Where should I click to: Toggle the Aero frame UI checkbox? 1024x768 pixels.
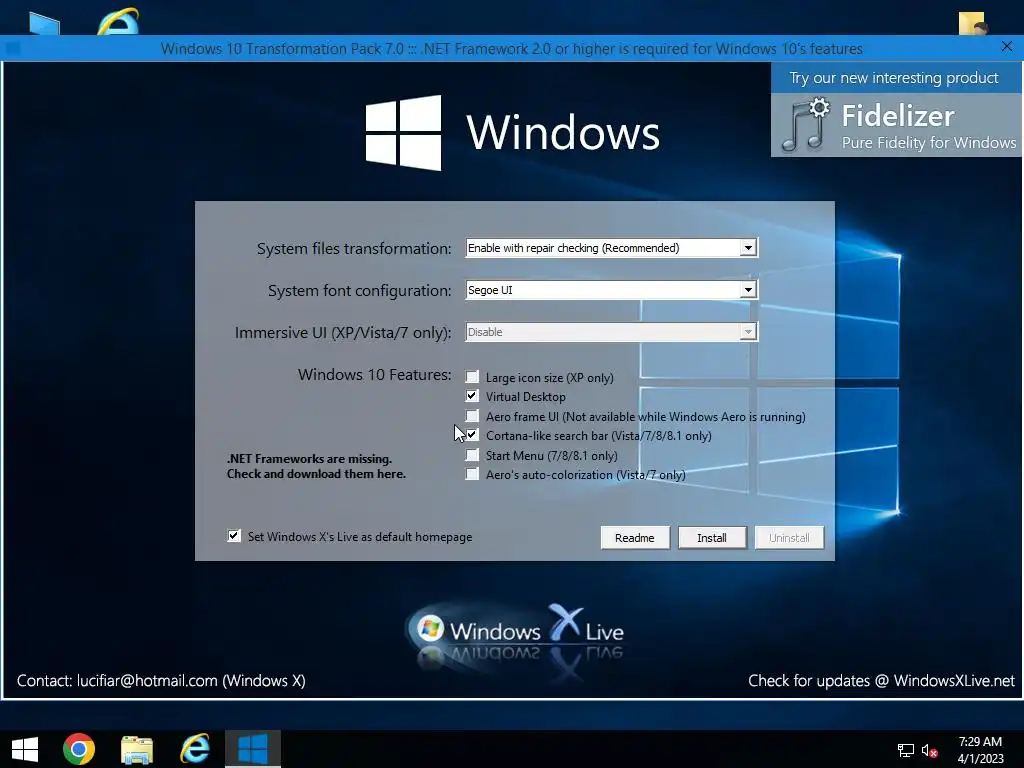472,416
